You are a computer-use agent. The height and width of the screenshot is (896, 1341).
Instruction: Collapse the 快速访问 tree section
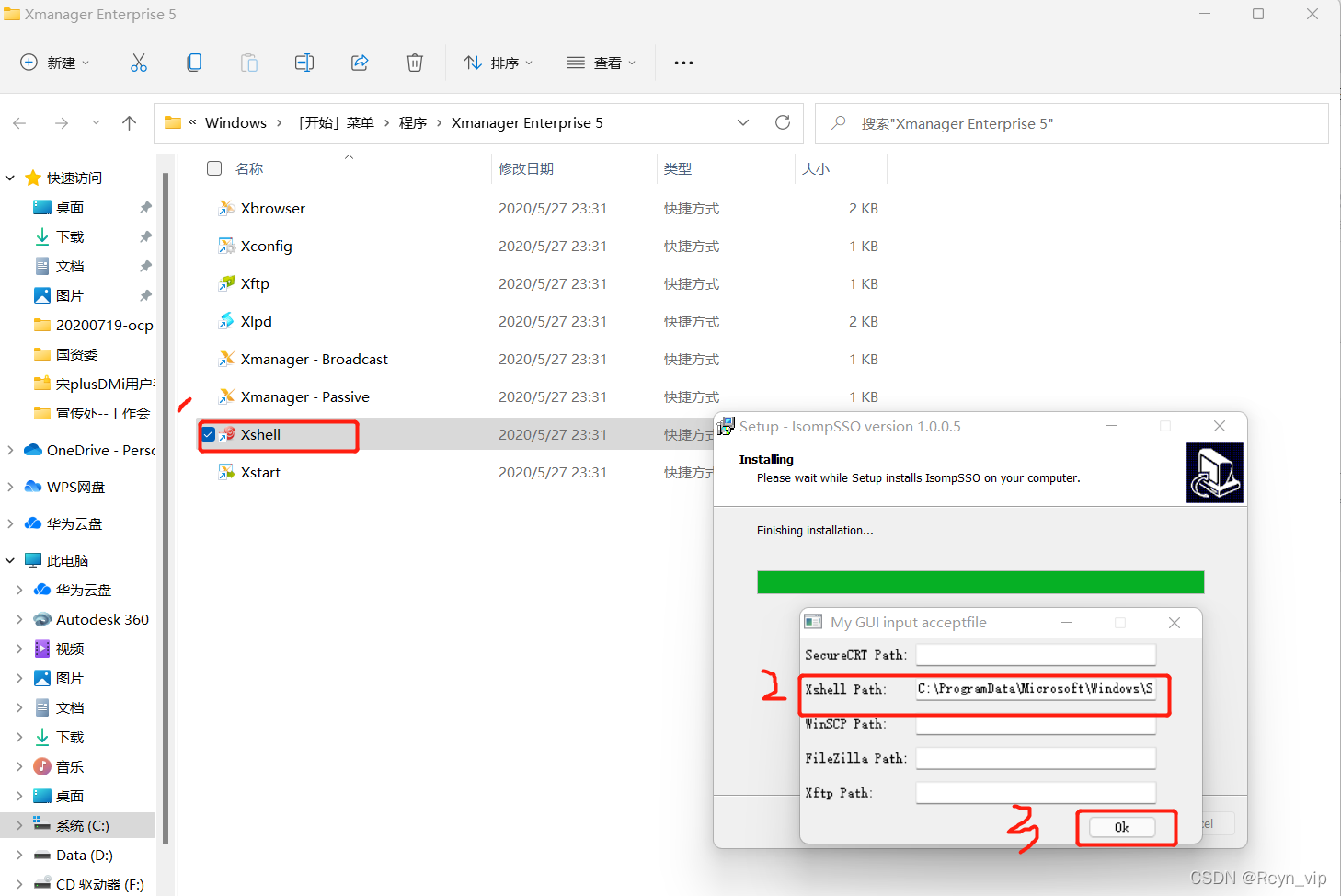(10, 178)
